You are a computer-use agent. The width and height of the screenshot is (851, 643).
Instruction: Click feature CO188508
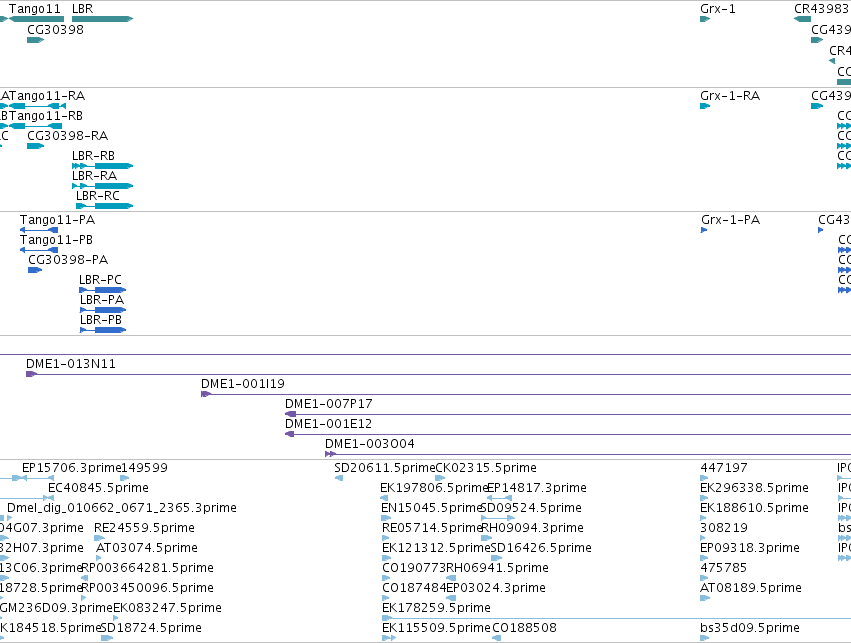coord(496,638)
